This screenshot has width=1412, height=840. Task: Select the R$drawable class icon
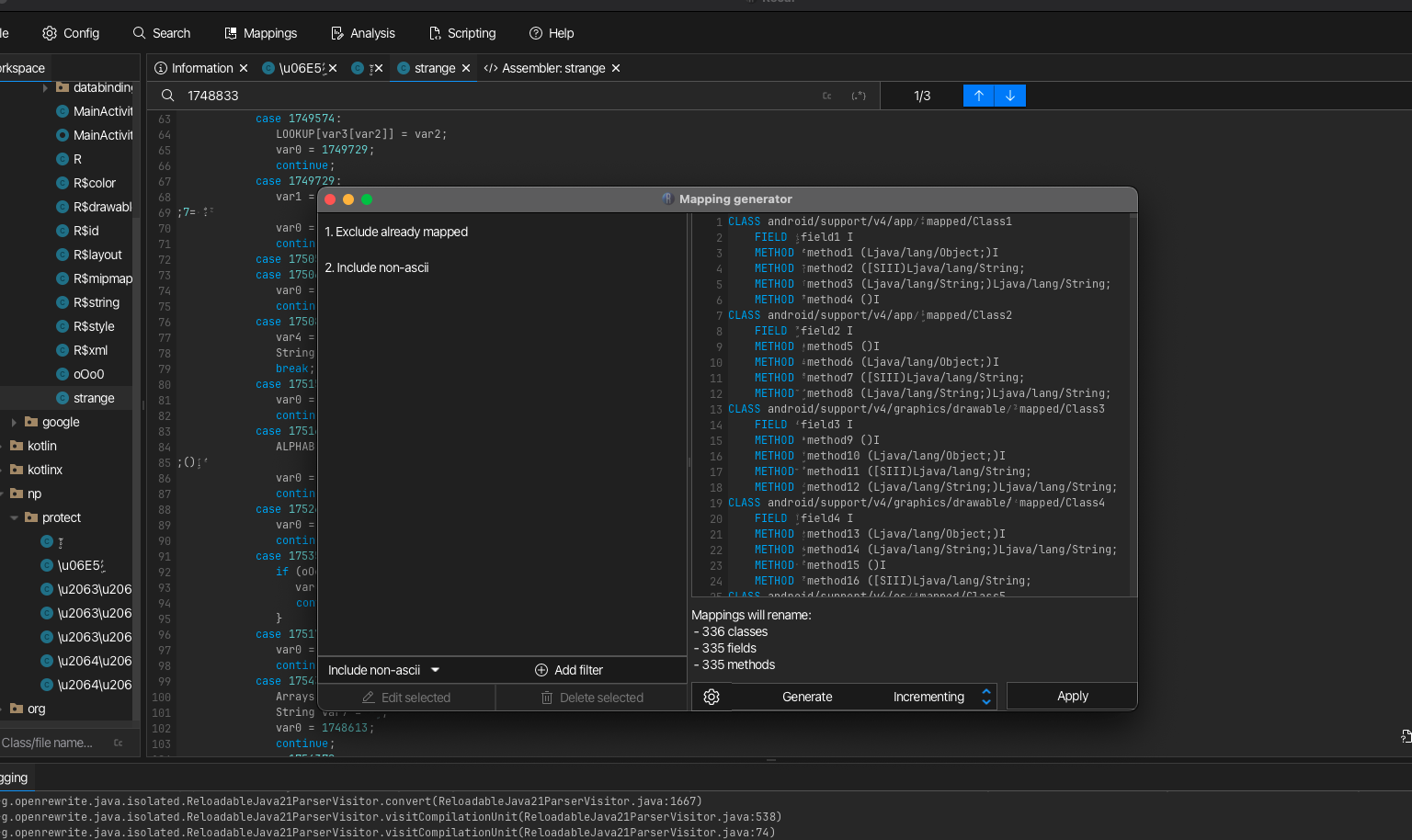[63, 207]
